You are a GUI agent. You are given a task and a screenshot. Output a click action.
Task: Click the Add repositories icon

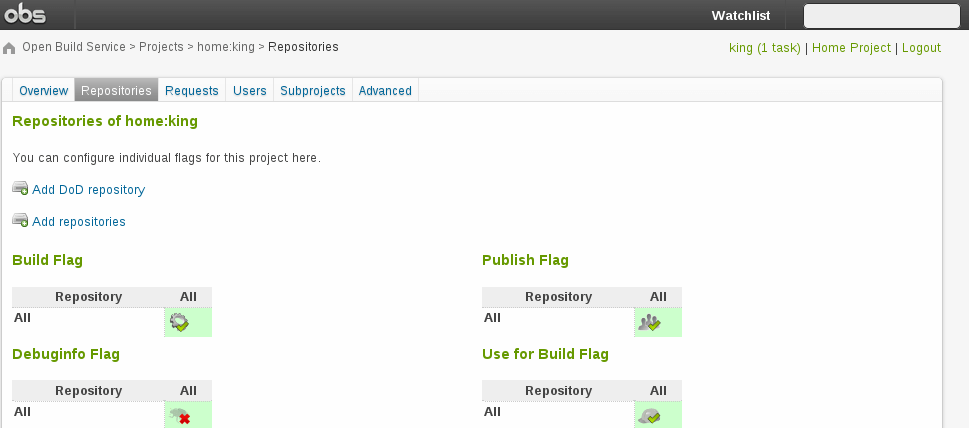(20, 220)
